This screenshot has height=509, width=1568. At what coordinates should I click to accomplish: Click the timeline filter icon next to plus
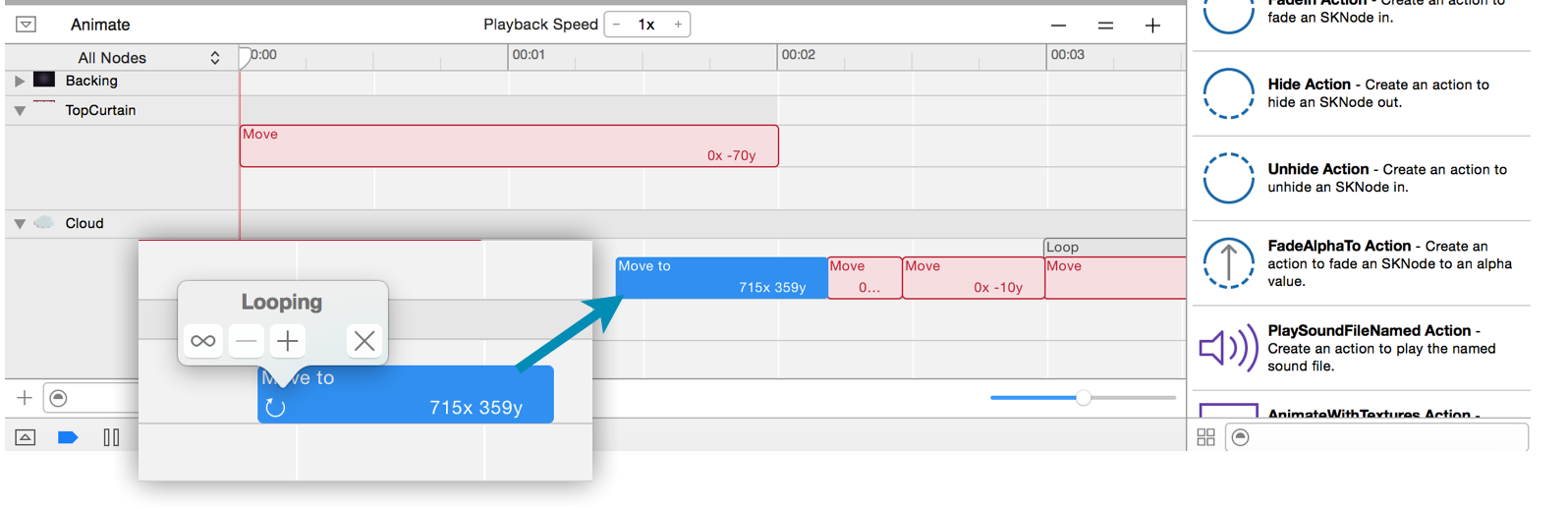click(59, 398)
